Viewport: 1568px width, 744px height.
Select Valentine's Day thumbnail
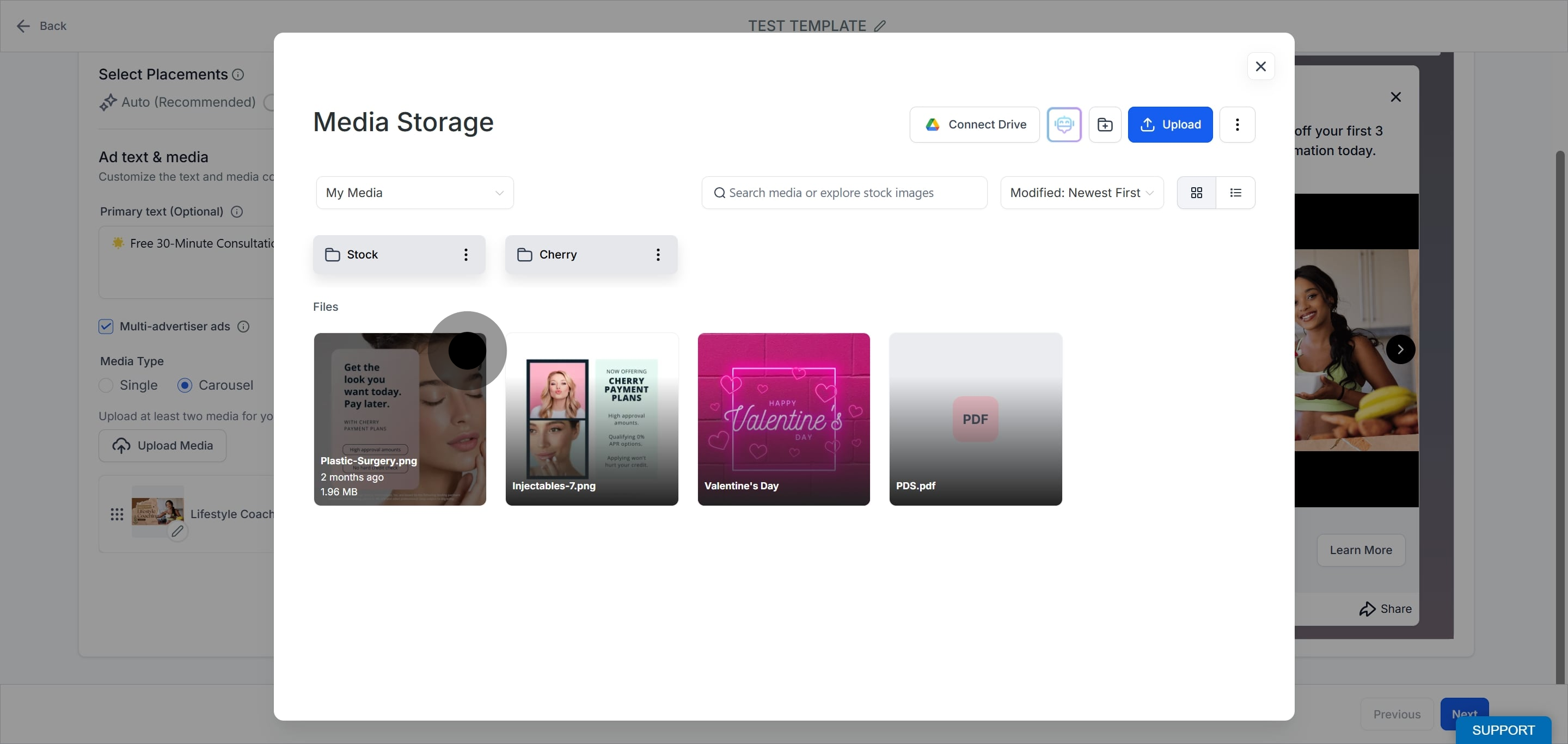(x=783, y=419)
